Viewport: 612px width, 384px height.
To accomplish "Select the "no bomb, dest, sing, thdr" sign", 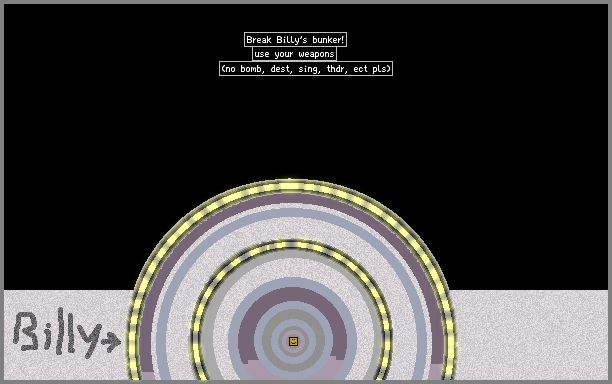I will point(306,69).
